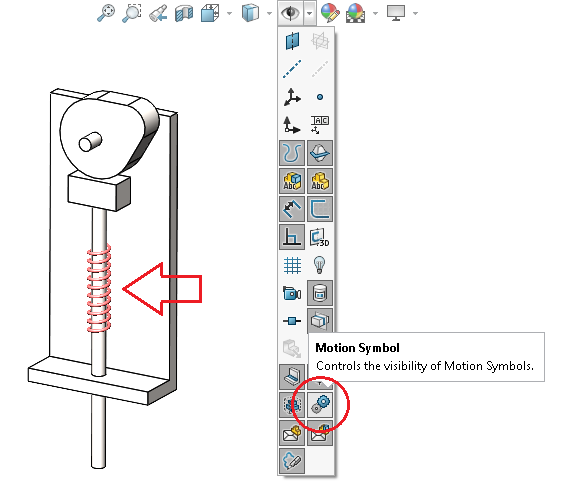Toggle View Lights lightbulb icon
The width and height of the screenshot is (563, 497).
pos(320,265)
